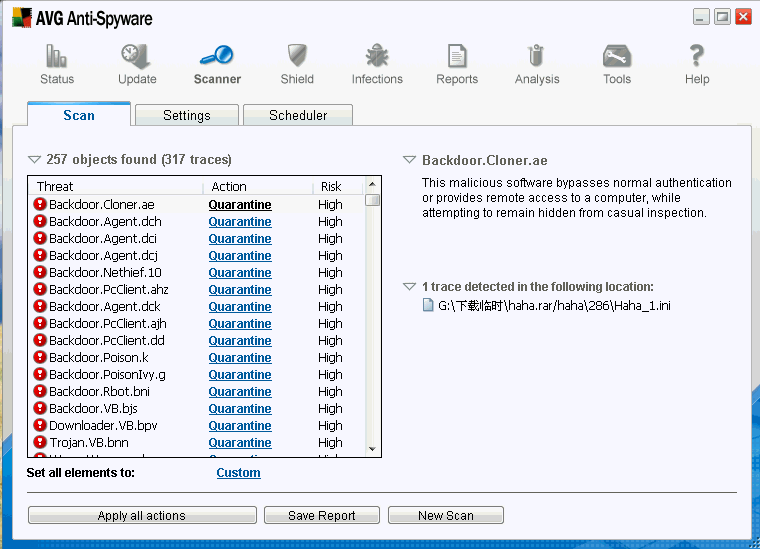Screen dimensions: 760x549
Task: Collapse the Backdoor.Cloner.ae description section
Action: coord(410,159)
